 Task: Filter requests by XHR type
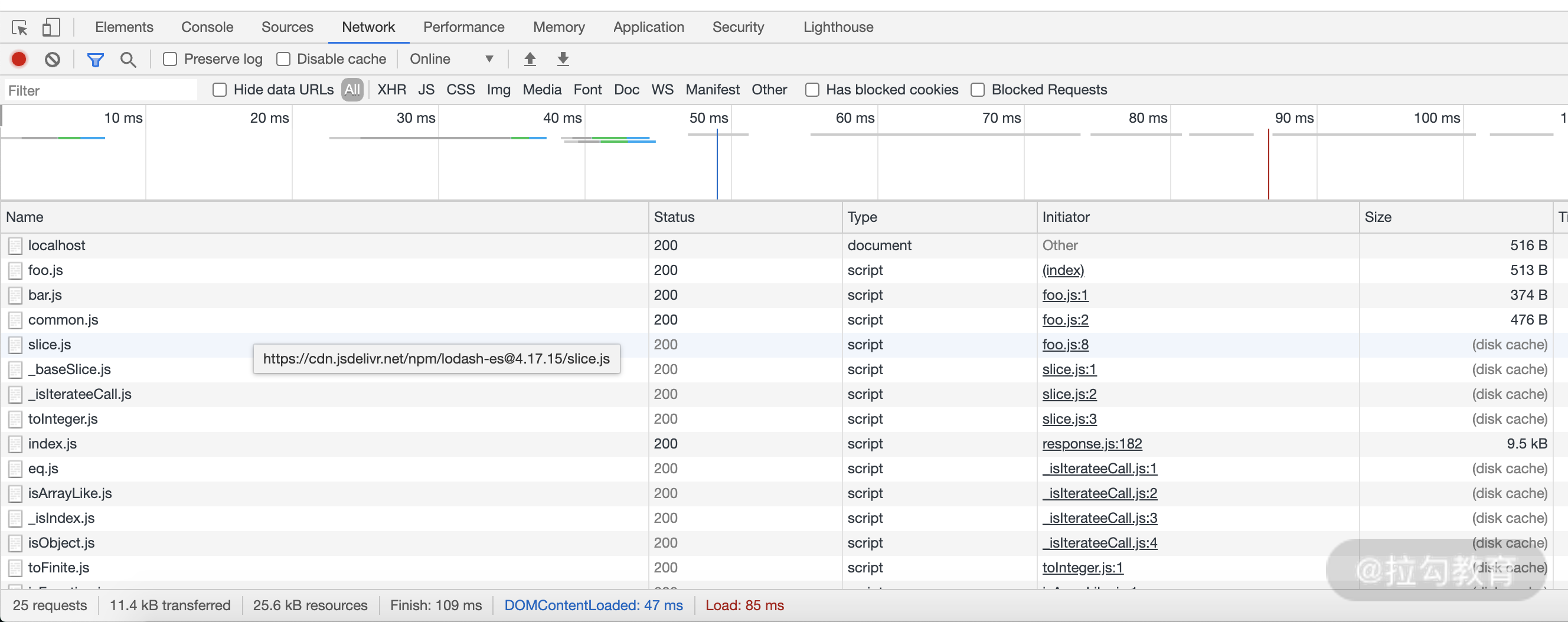(x=391, y=90)
